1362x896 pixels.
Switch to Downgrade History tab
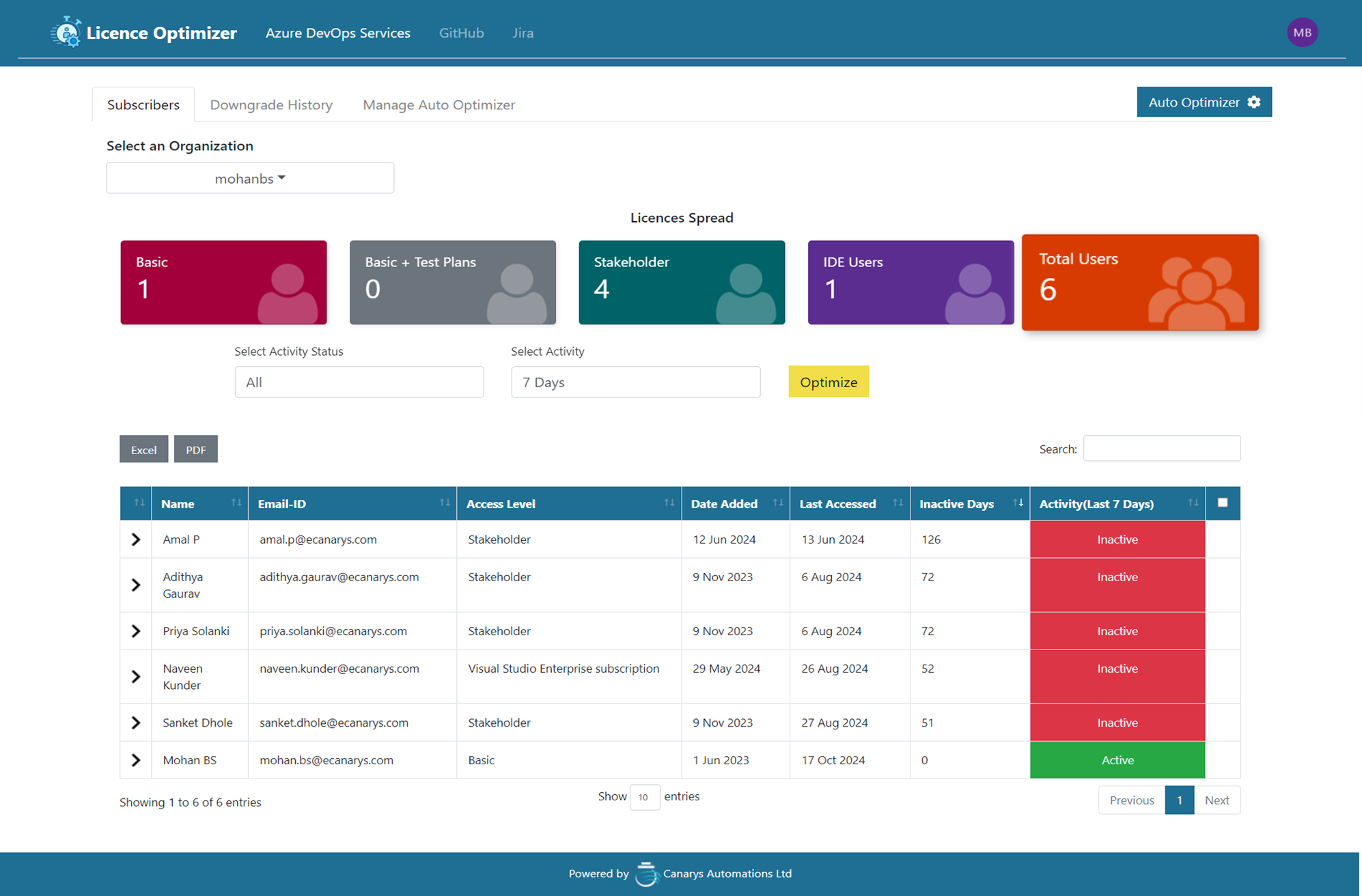pos(271,104)
